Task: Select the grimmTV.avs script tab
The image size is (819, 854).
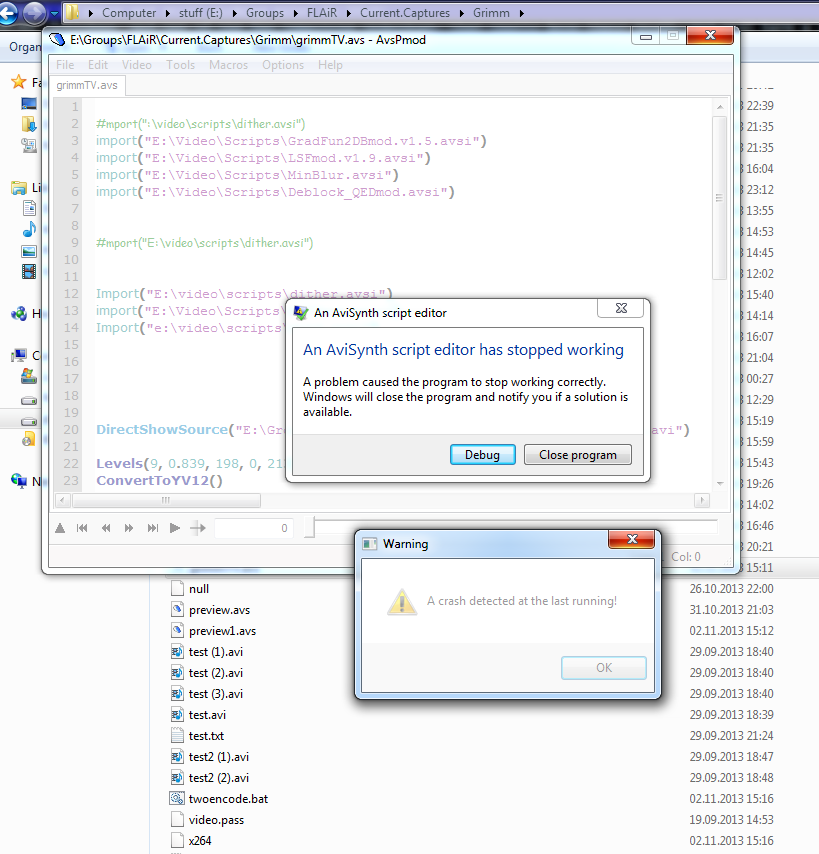Action: click(87, 85)
